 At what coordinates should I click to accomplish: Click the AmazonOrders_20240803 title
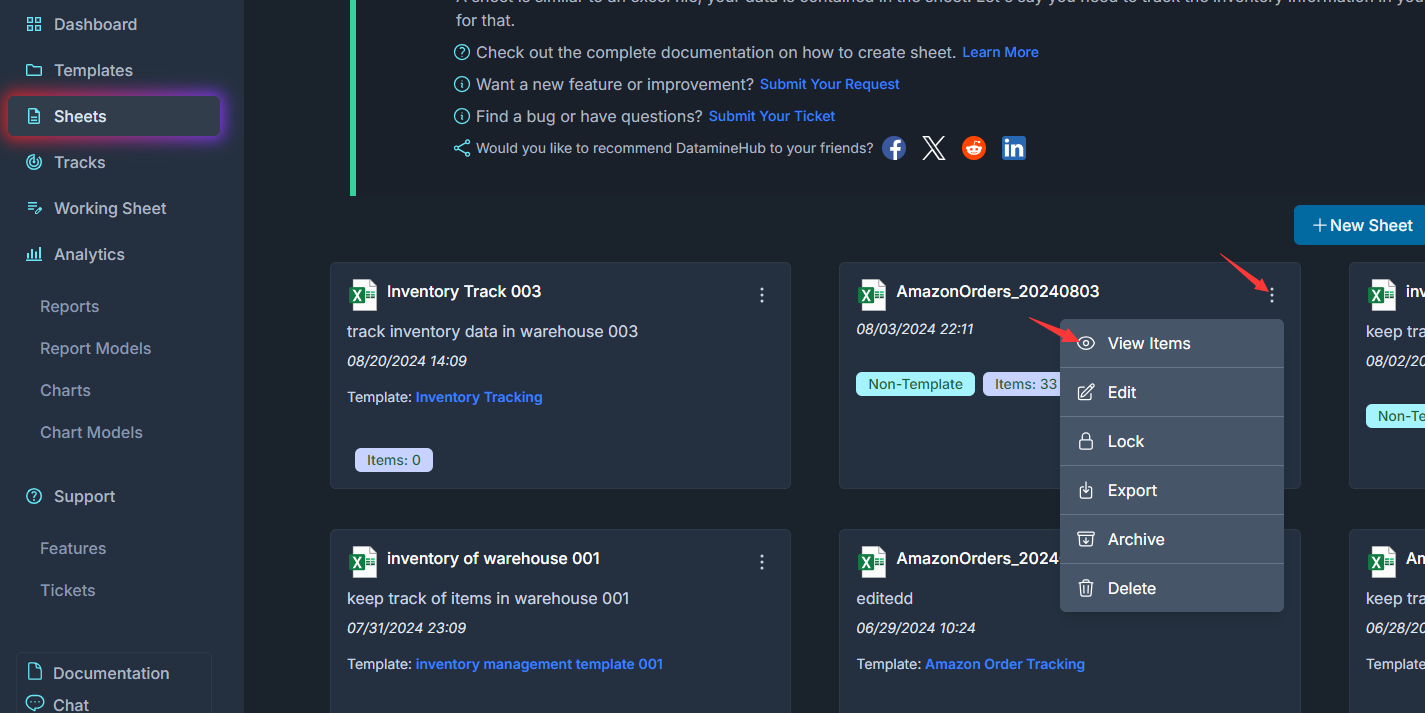coord(998,292)
